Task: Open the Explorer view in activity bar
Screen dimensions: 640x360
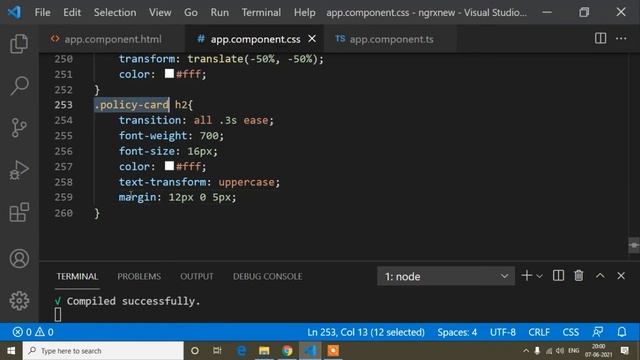Action: click(19, 43)
